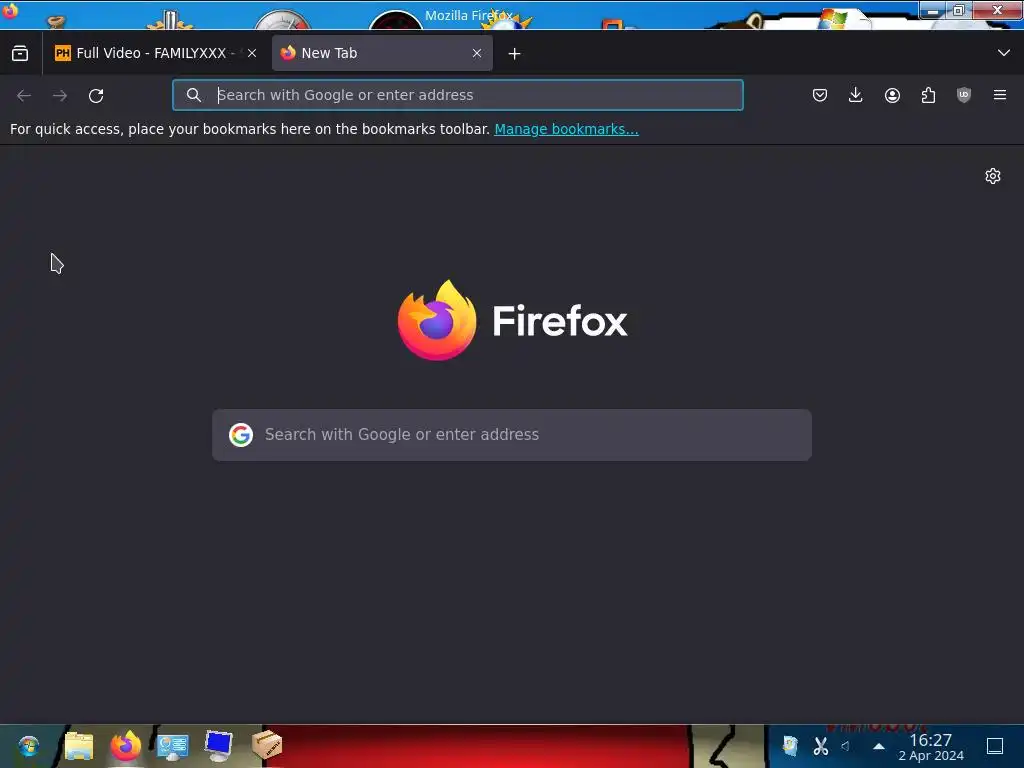Click the scissors clipboard tray icon
Screen dimensions: 1024x768
pos(820,746)
